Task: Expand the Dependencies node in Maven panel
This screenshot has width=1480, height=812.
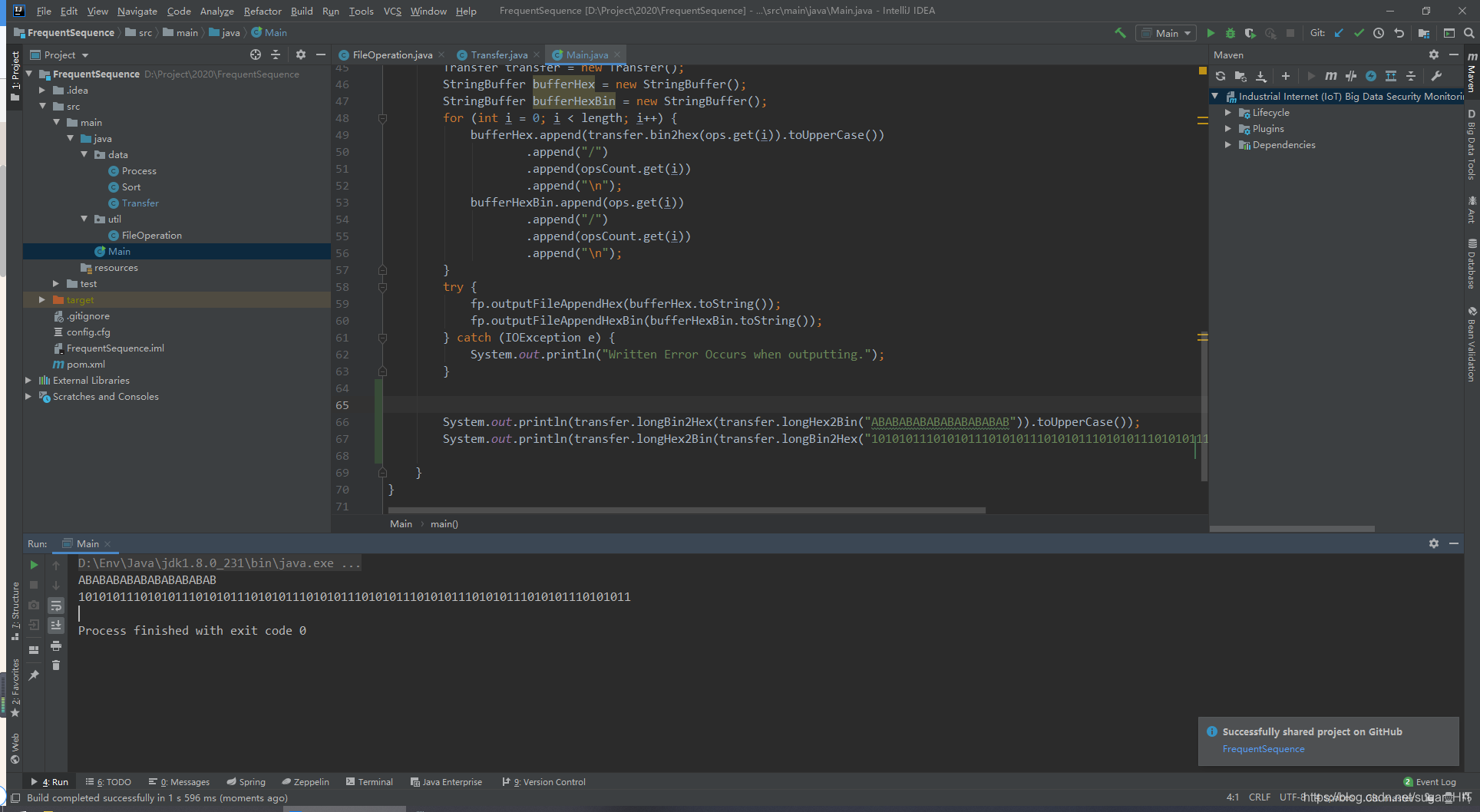Action: 1229,144
